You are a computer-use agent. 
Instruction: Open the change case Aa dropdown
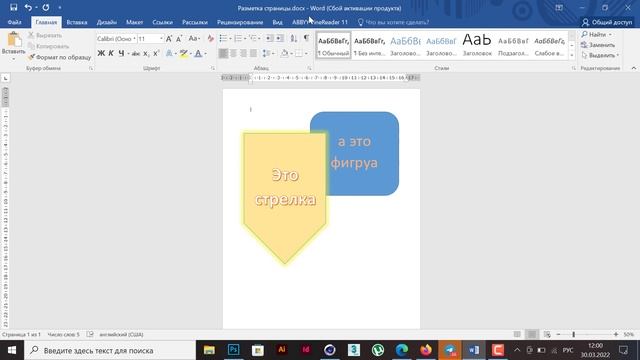(x=194, y=39)
